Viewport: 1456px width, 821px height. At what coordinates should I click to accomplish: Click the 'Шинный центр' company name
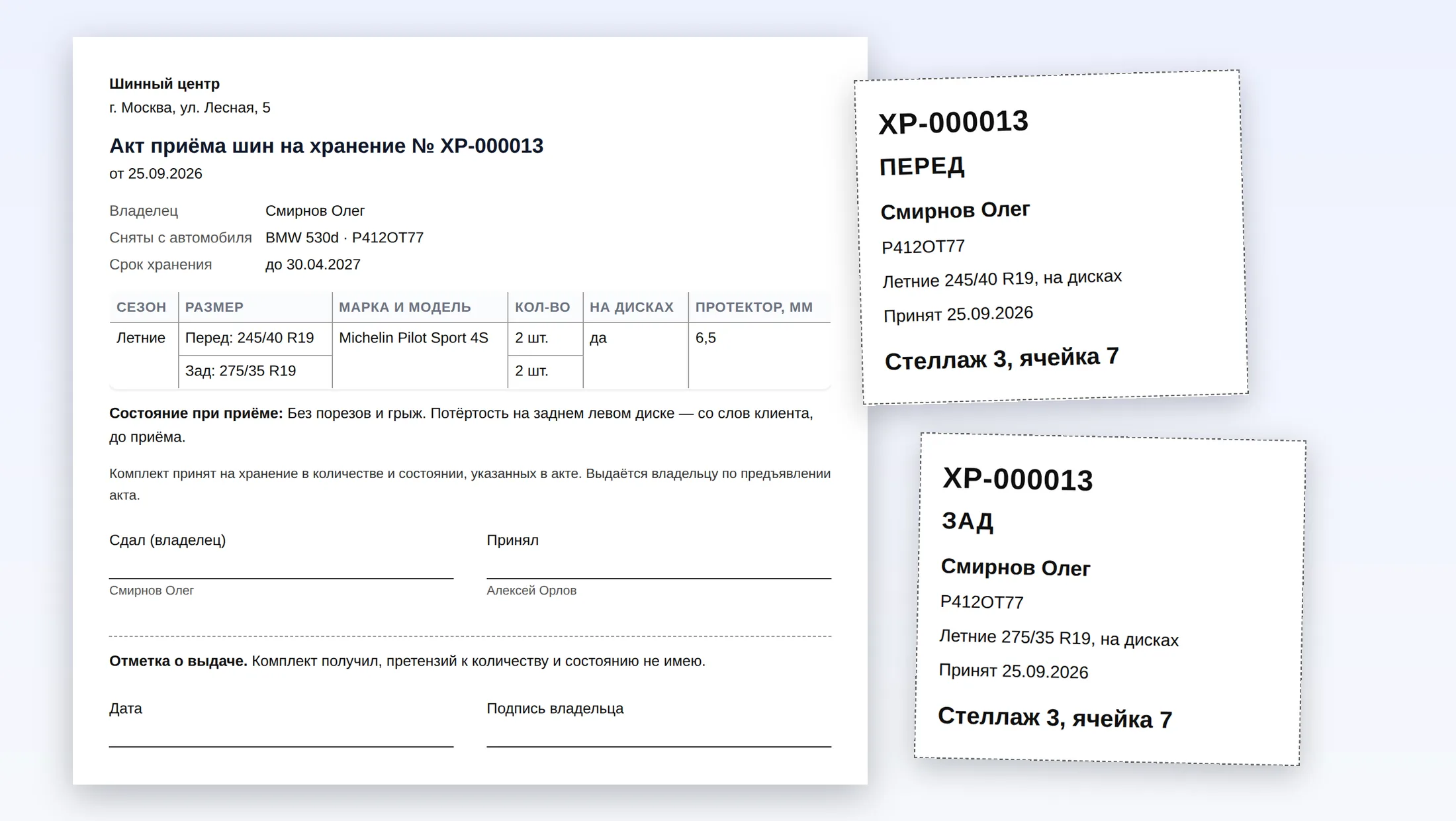[x=164, y=84]
